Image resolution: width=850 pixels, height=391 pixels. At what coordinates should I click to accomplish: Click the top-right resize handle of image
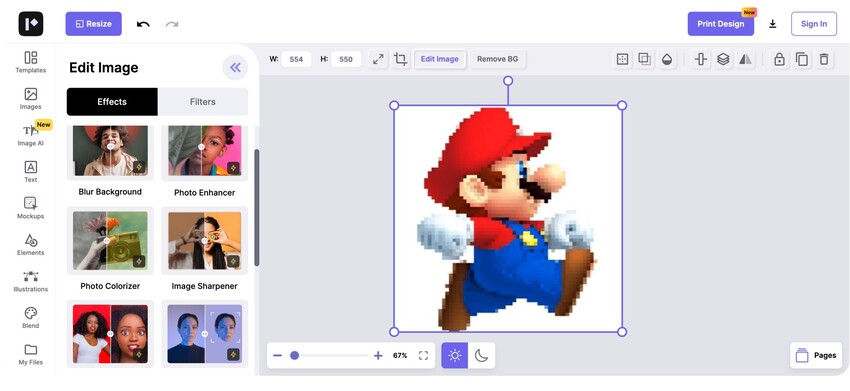pos(622,105)
